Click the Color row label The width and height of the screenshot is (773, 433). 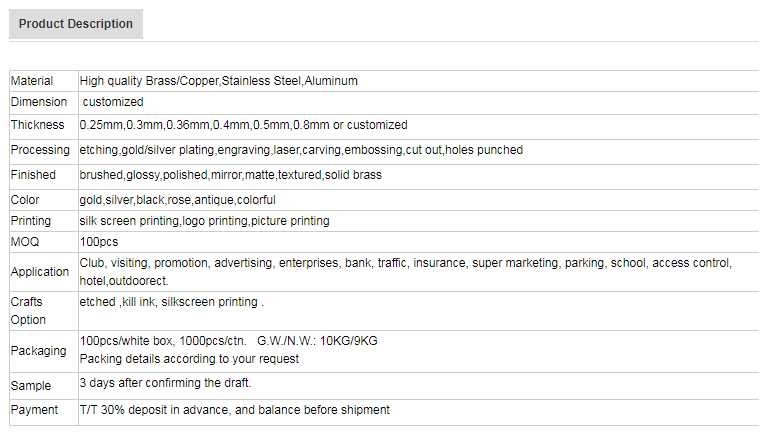point(25,200)
